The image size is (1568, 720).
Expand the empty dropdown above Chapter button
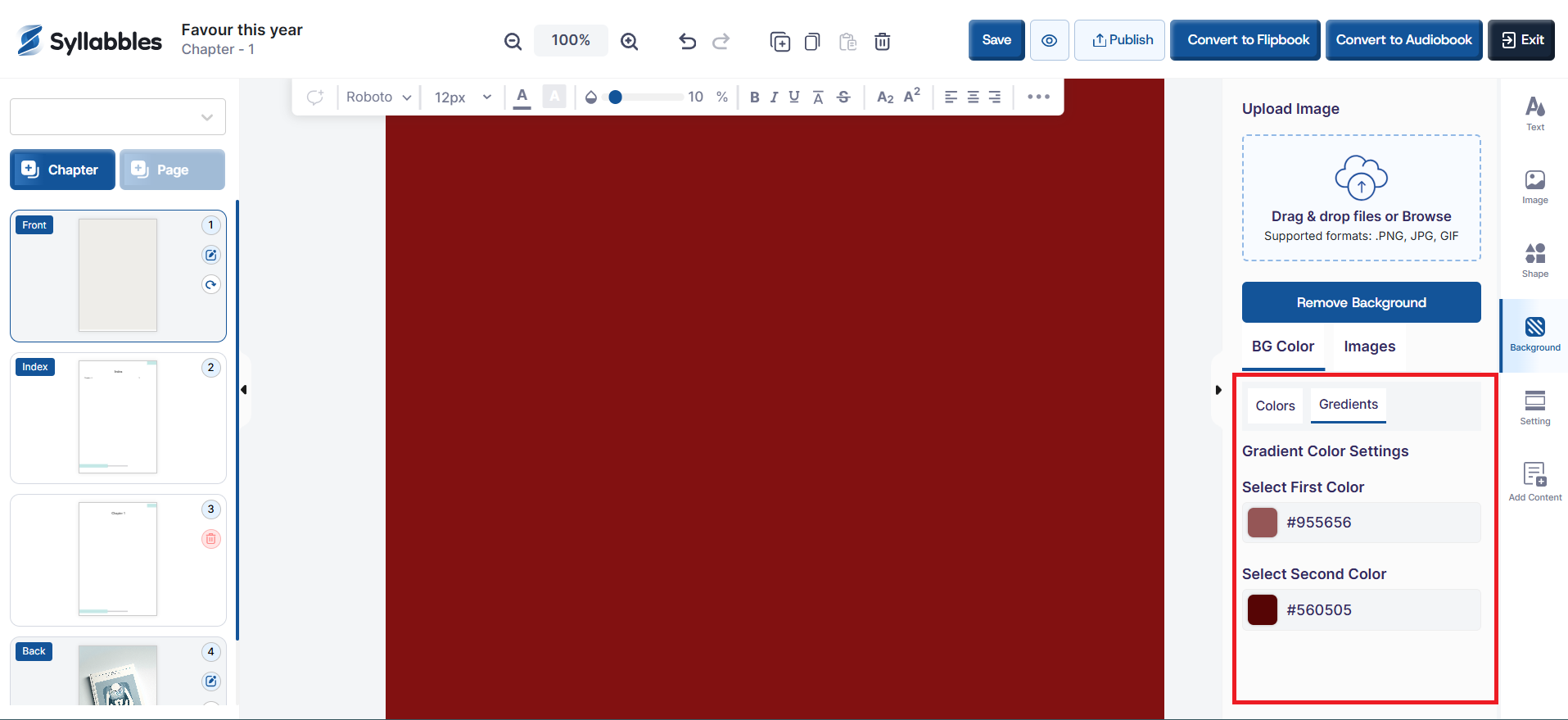pos(118,117)
